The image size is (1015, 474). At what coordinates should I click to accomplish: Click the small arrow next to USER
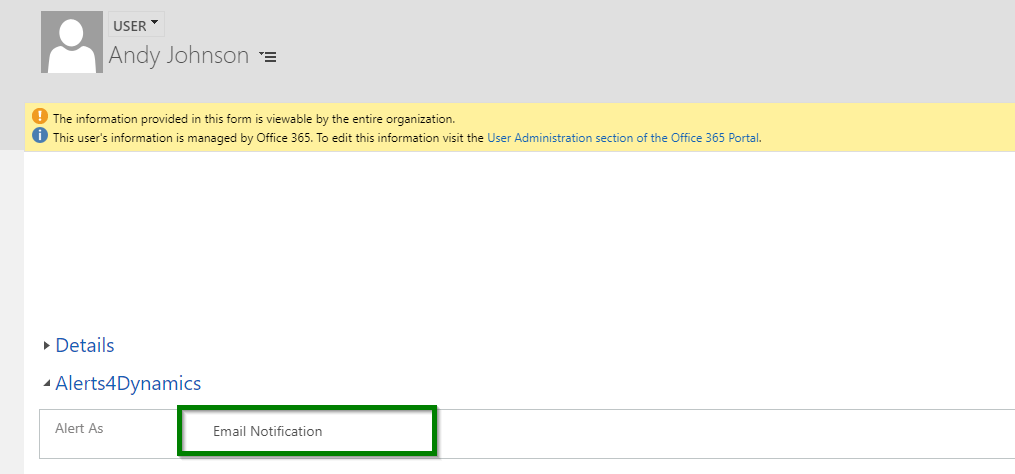pyautogui.click(x=154, y=23)
